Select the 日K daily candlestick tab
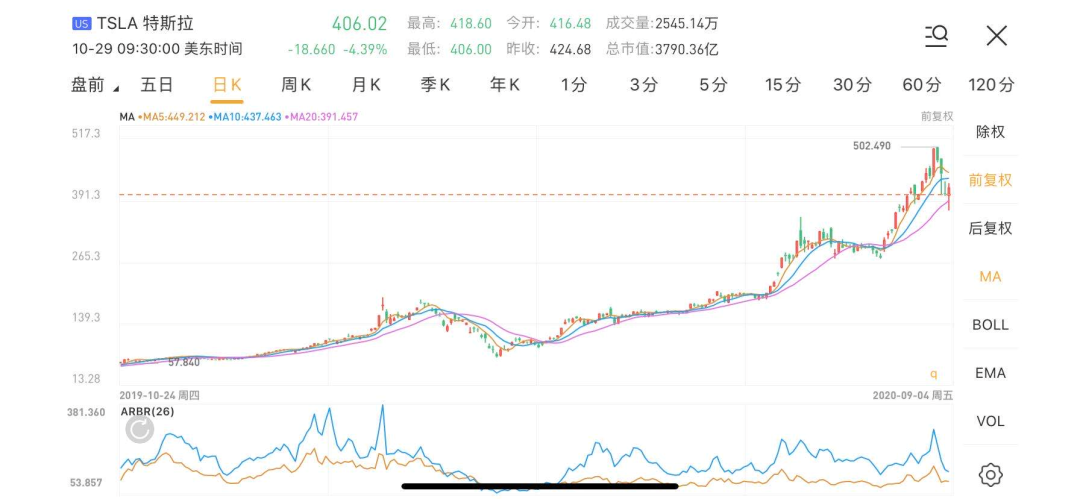 (x=227, y=85)
